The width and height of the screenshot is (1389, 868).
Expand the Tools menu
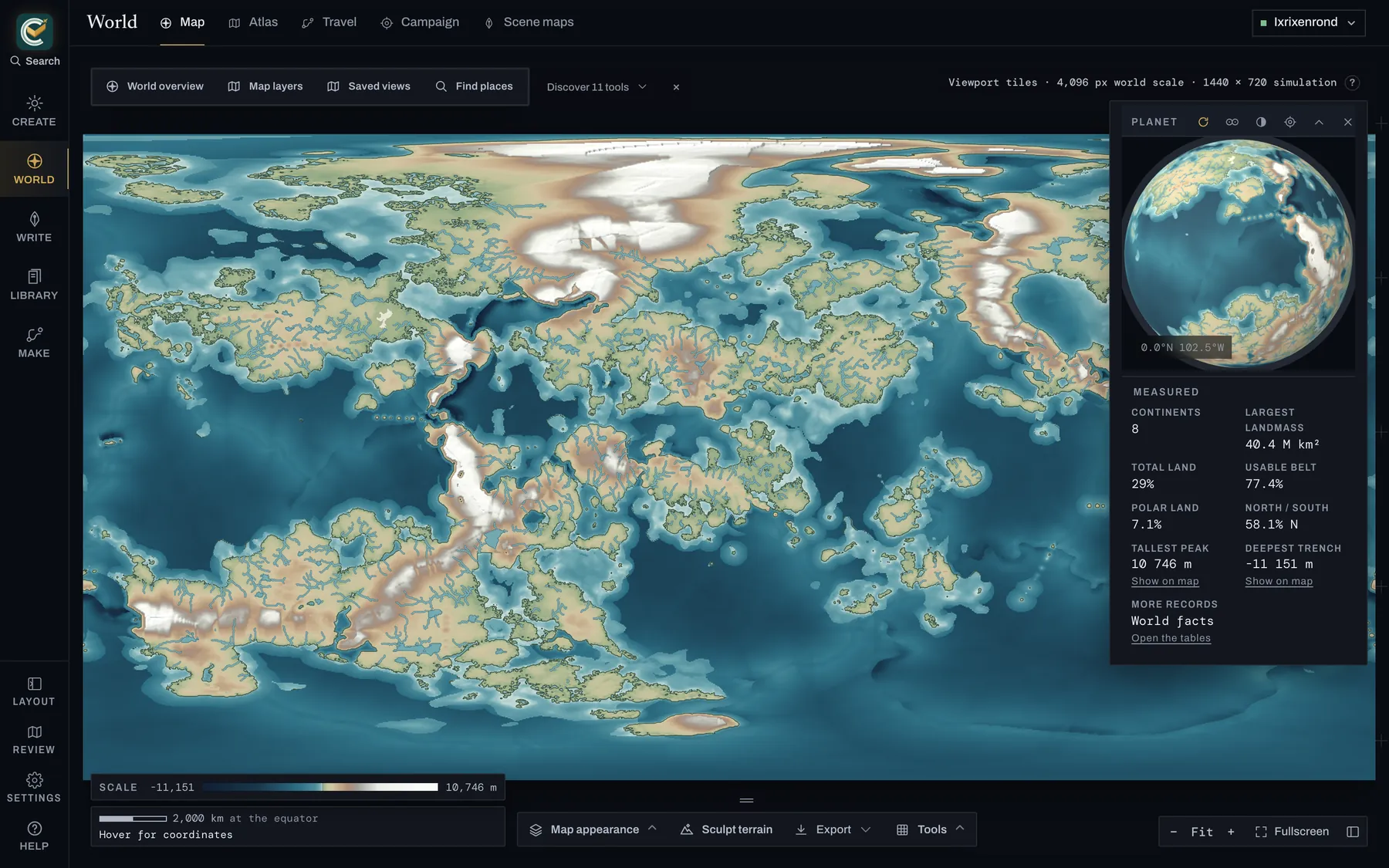tap(931, 829)
